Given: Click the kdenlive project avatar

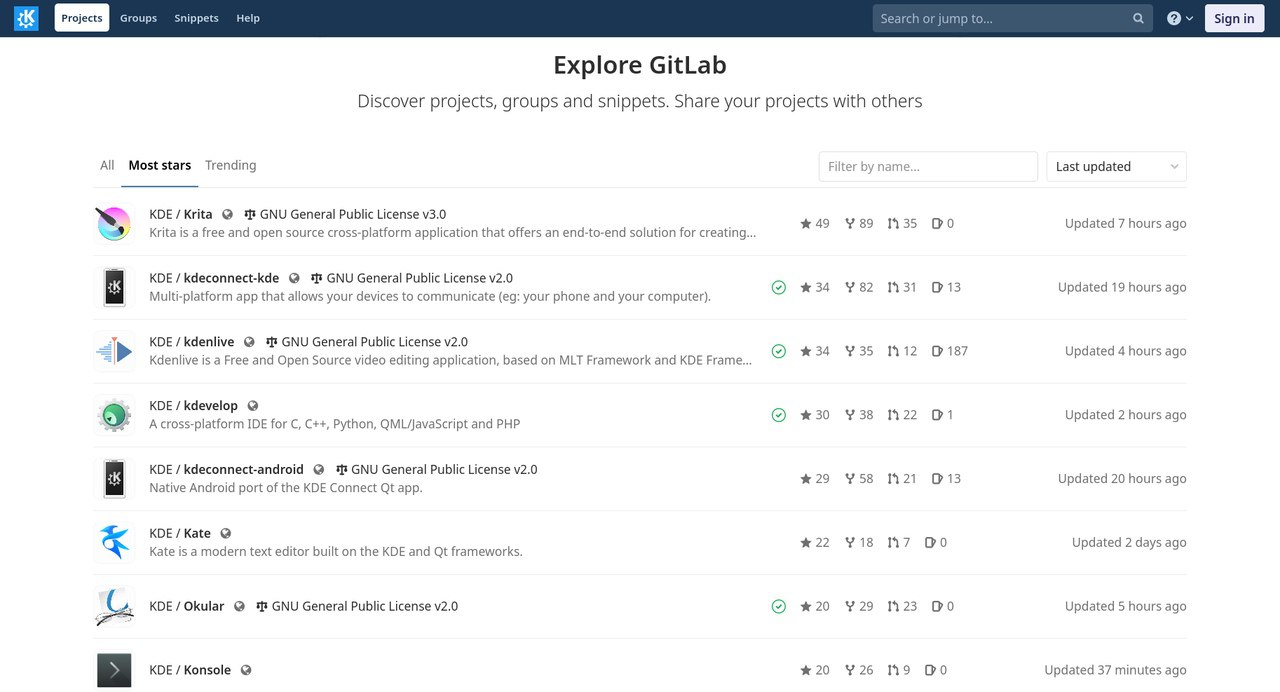Looking at the screenshot, I should tap(113, 351).
